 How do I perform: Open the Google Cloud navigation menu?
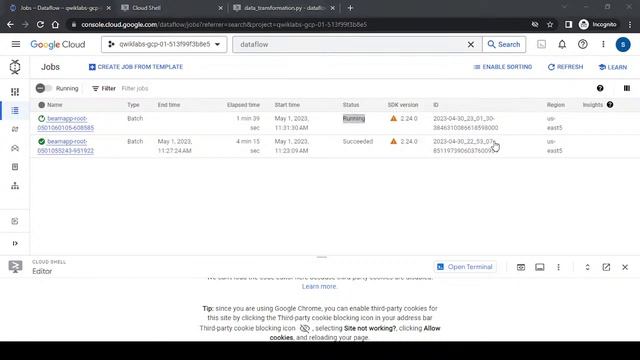coord(16,44)
